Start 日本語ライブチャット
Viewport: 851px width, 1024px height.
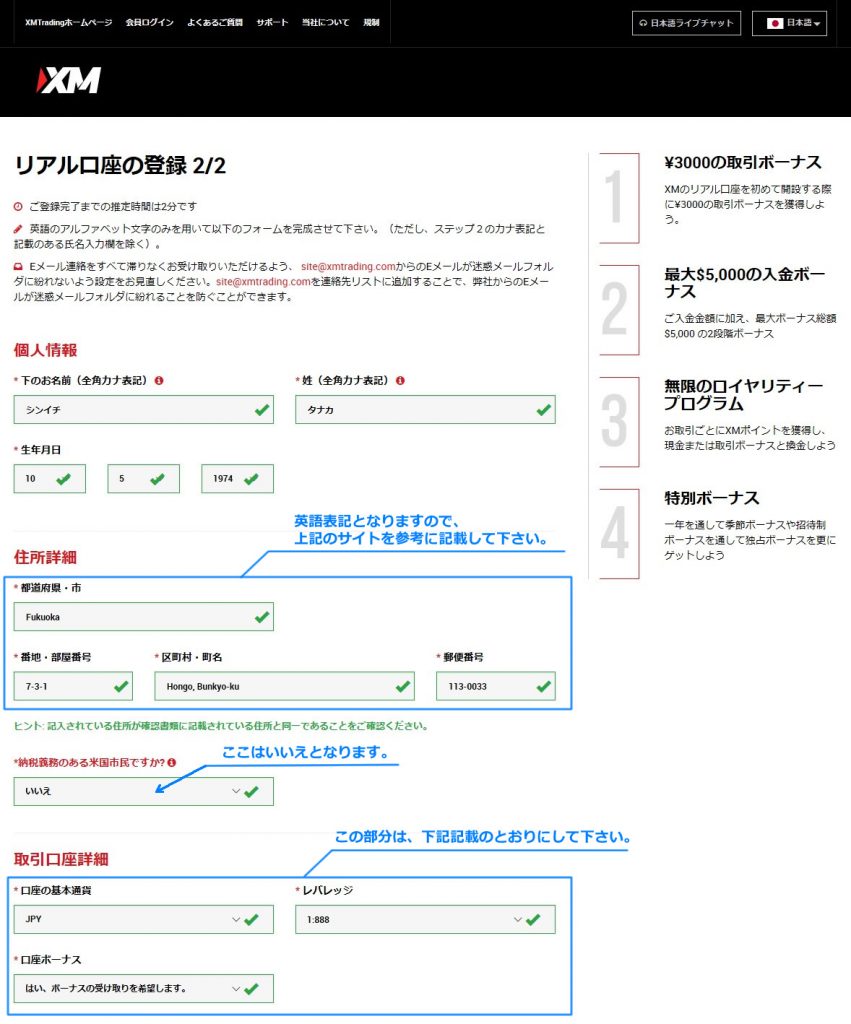pyautogui.click(x=686, y=23)
